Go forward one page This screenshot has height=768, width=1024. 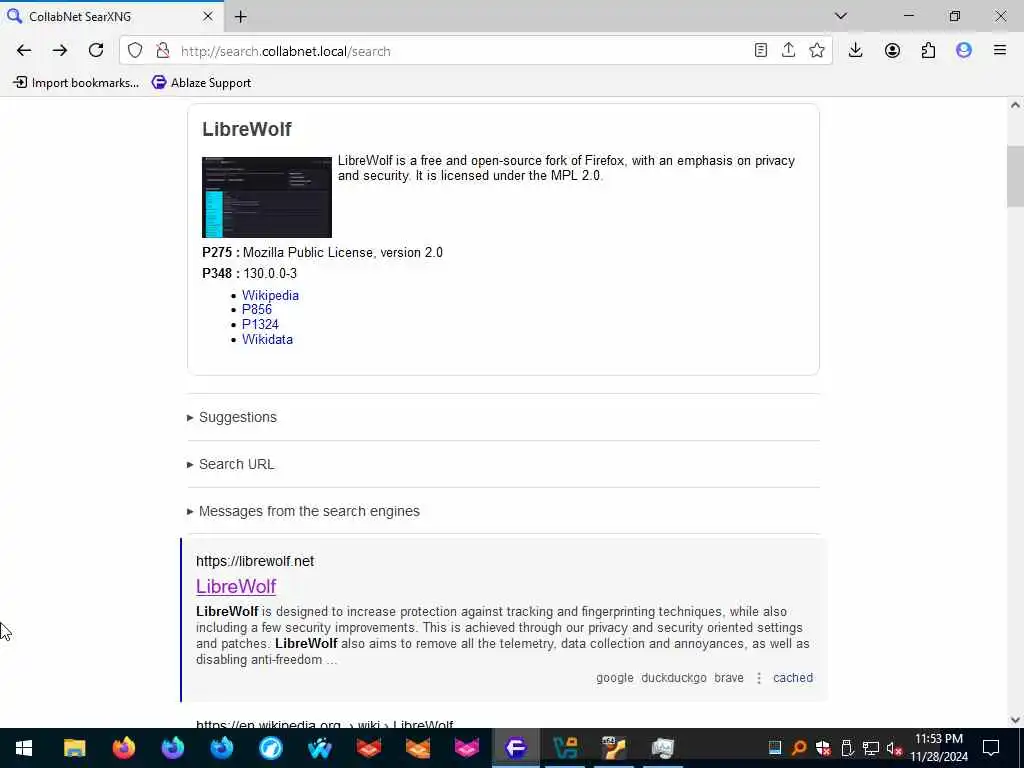pyautogui.click(x=60, y=50)
